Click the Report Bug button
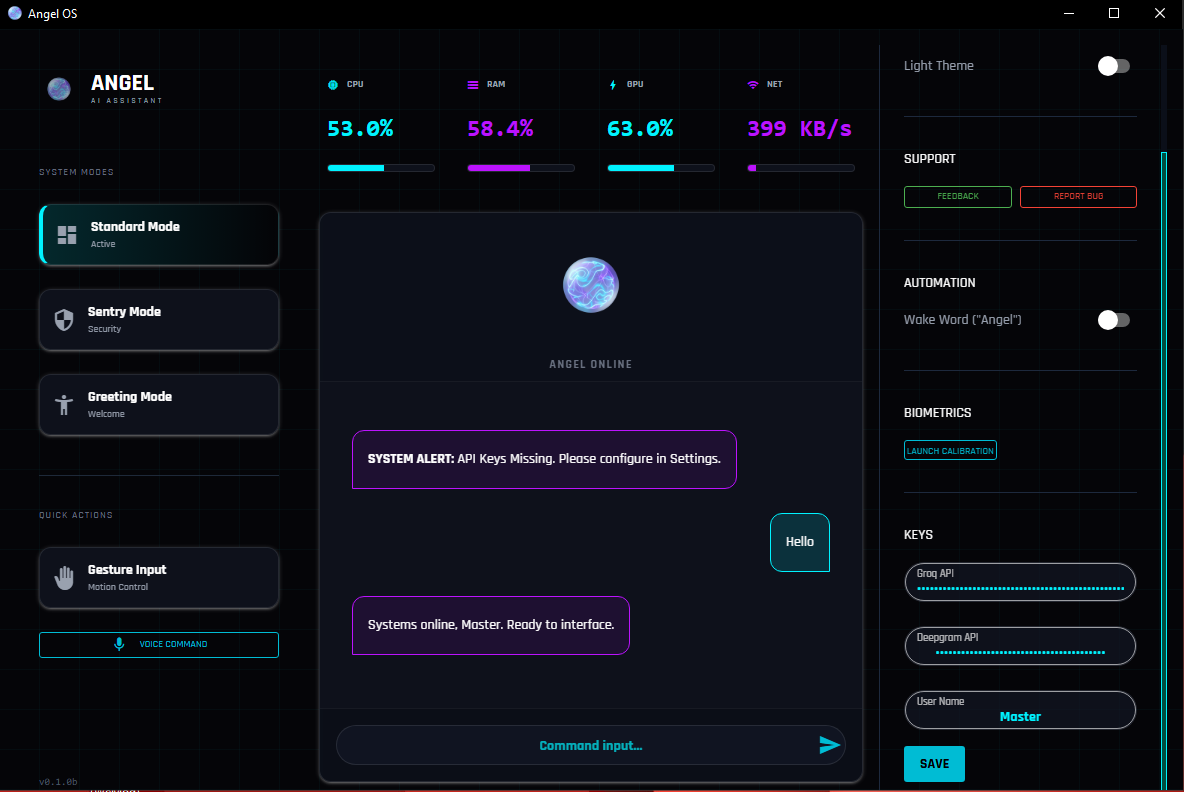The width and height of the screenshot is (1184, 792). coord(1078,196)
